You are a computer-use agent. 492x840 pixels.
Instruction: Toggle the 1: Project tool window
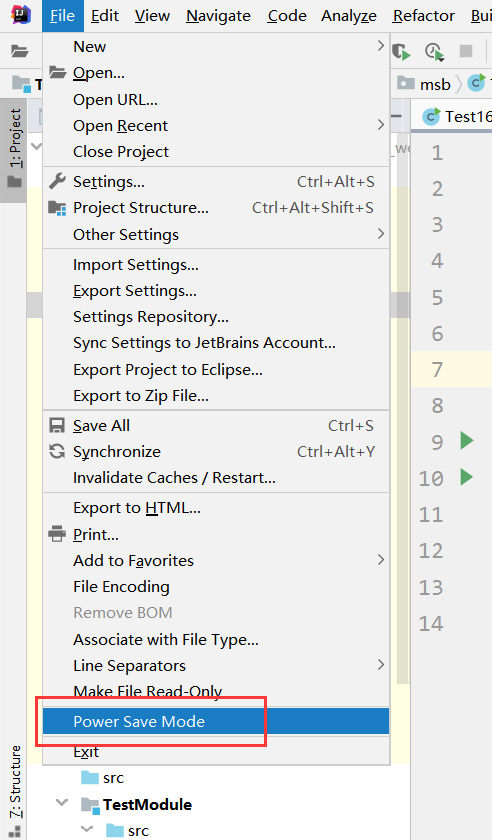click(14, 149)
